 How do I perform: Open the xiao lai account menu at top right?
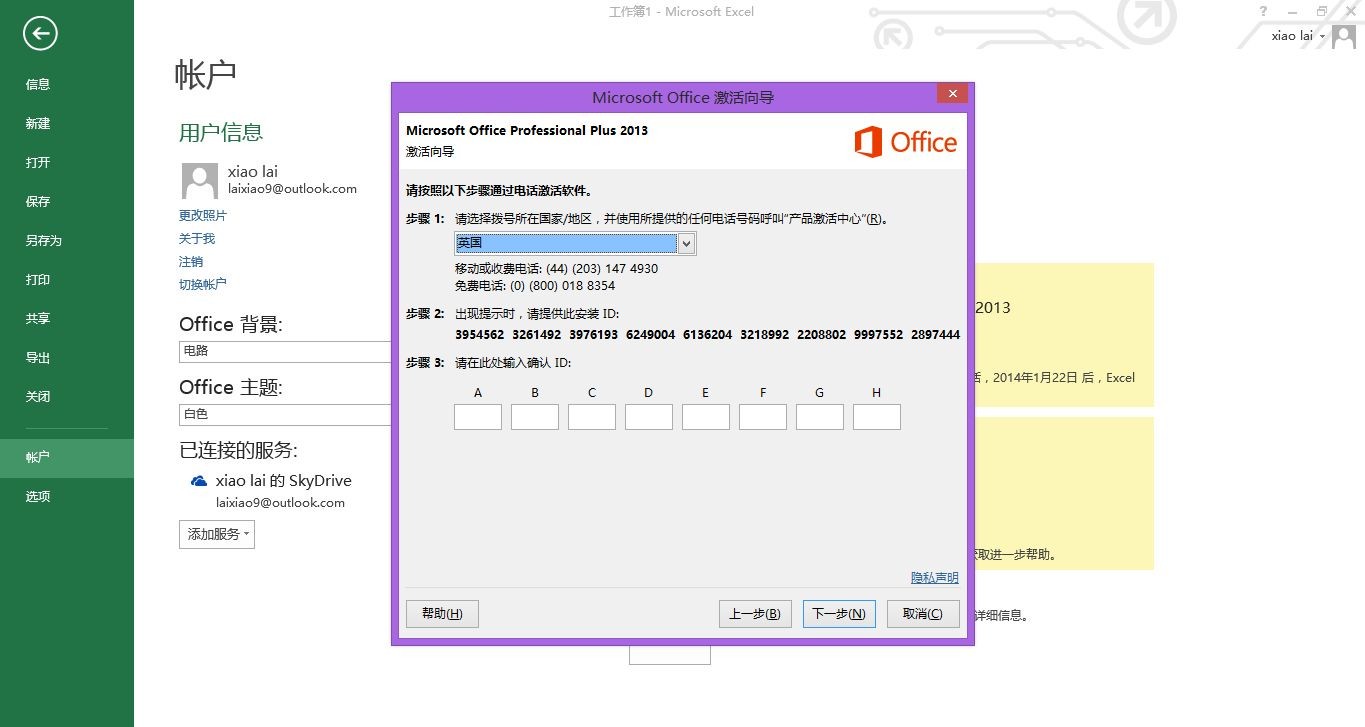click(1298, 36)
